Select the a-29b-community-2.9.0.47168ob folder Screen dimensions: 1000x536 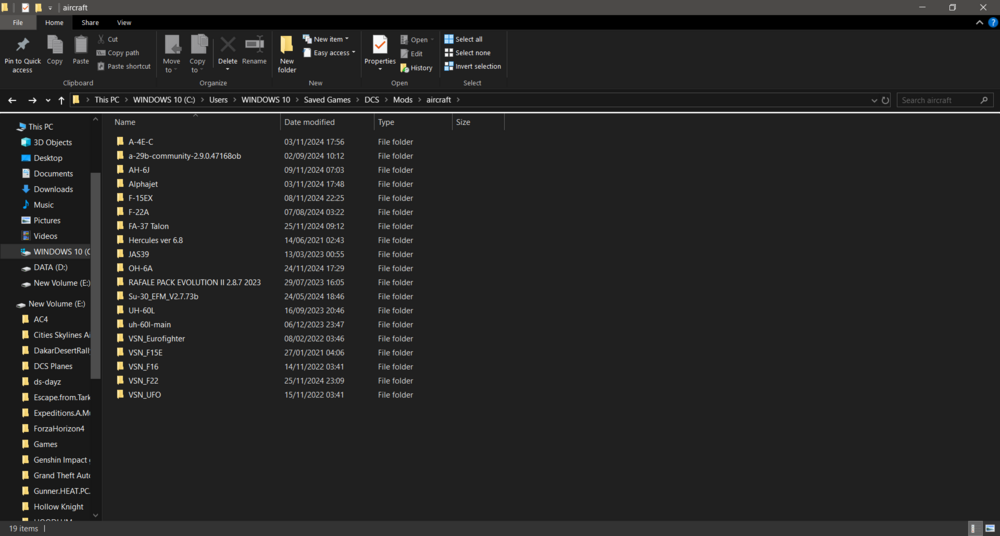184,156
